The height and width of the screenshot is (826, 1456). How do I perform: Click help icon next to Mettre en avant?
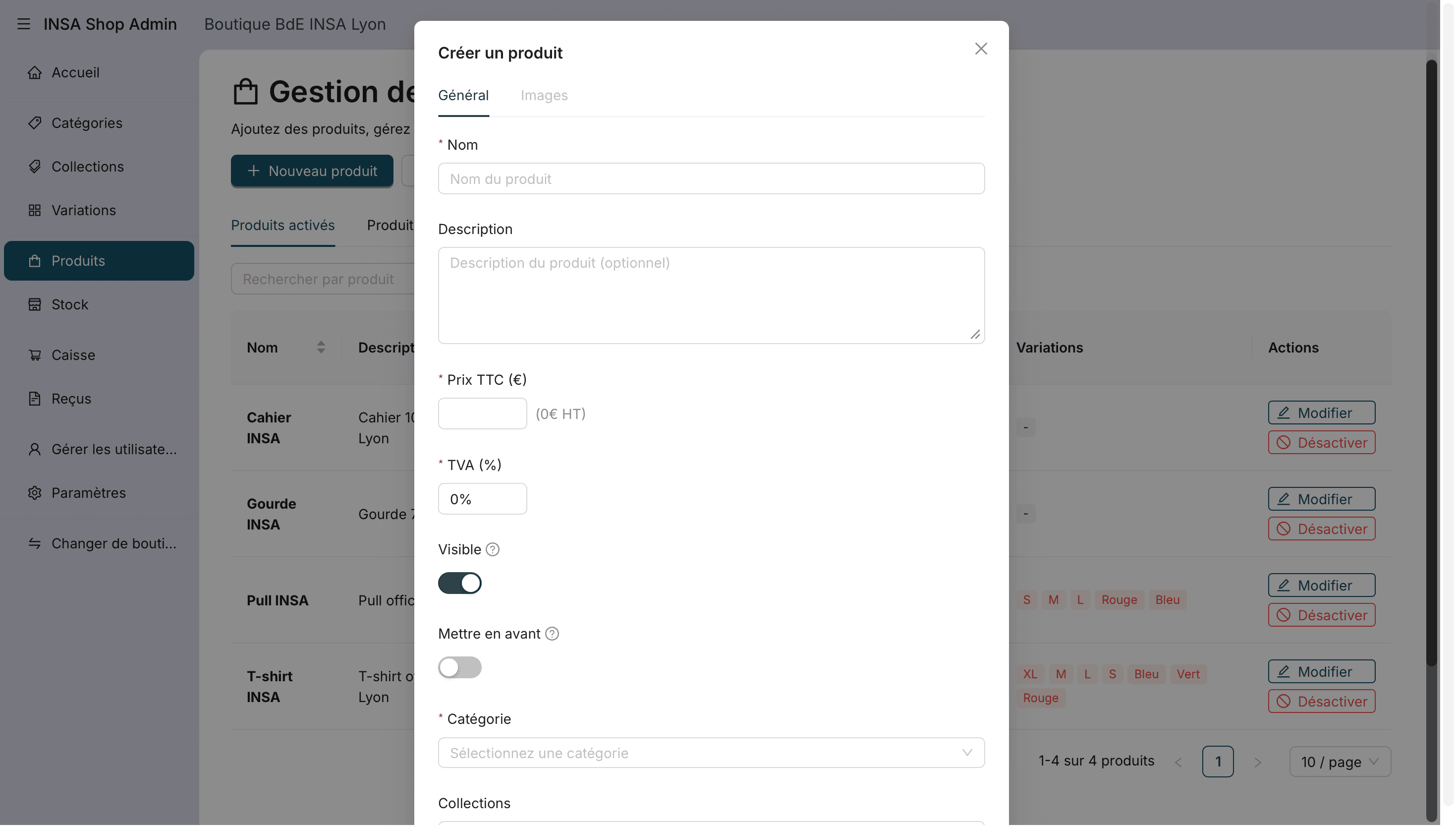point(552,634)
